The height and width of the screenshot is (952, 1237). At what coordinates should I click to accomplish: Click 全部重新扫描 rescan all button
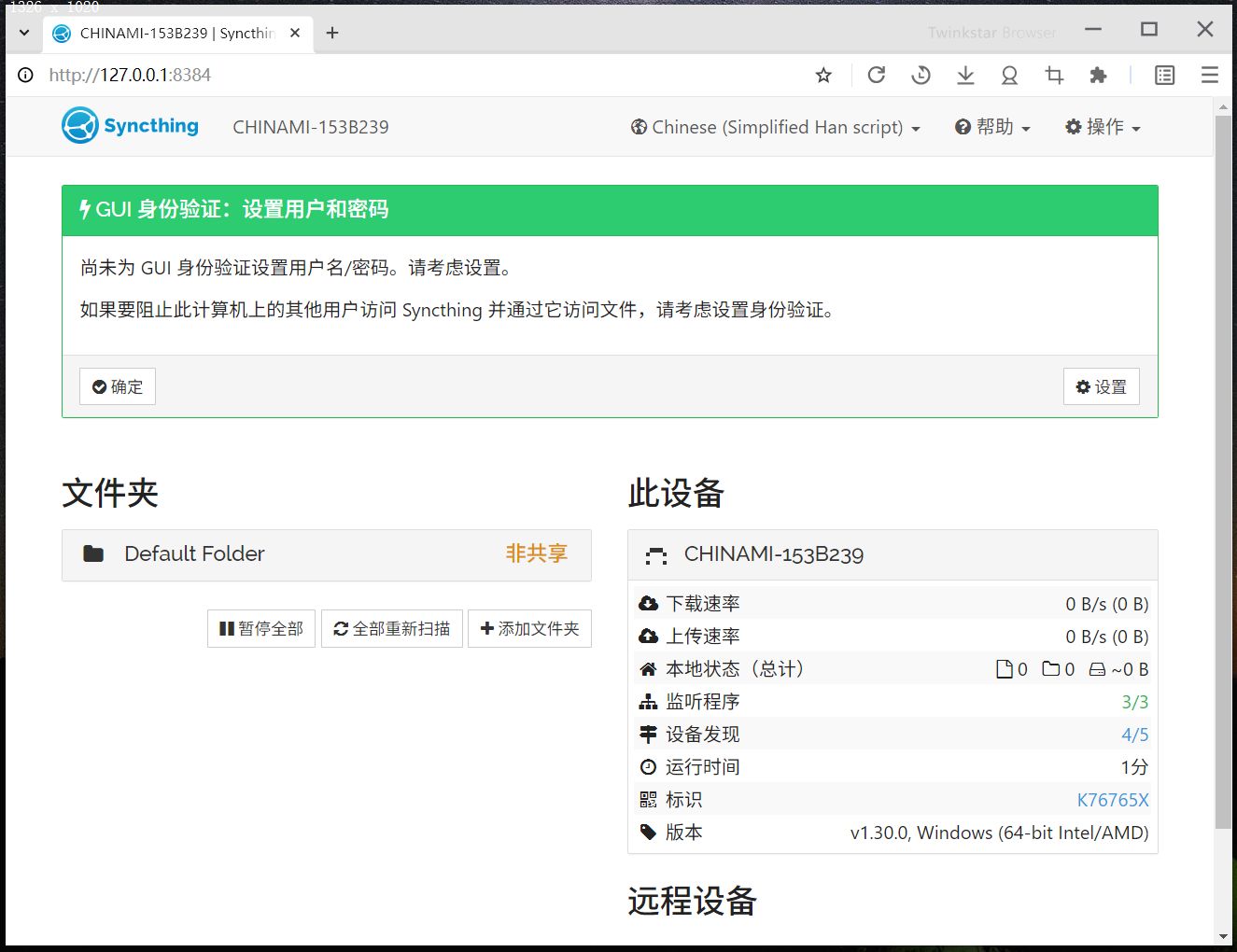pos(392,628)
